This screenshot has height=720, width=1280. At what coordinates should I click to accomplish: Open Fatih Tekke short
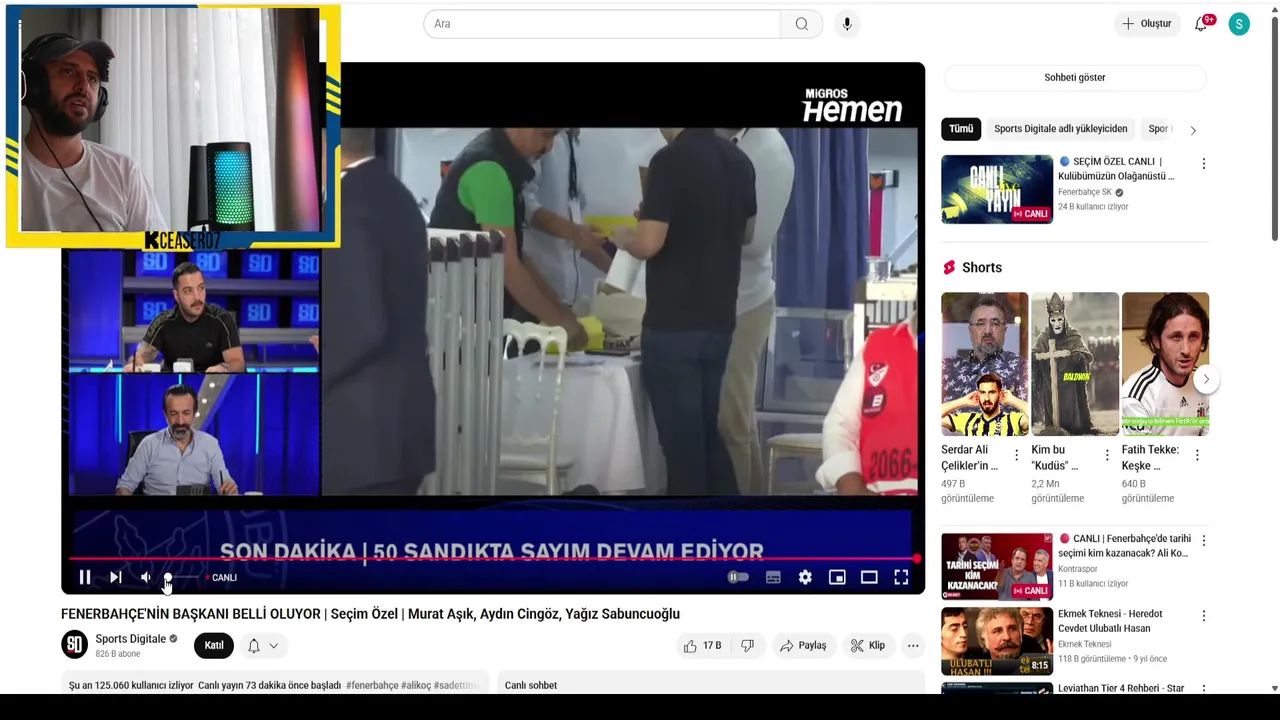coord(1165,364)
